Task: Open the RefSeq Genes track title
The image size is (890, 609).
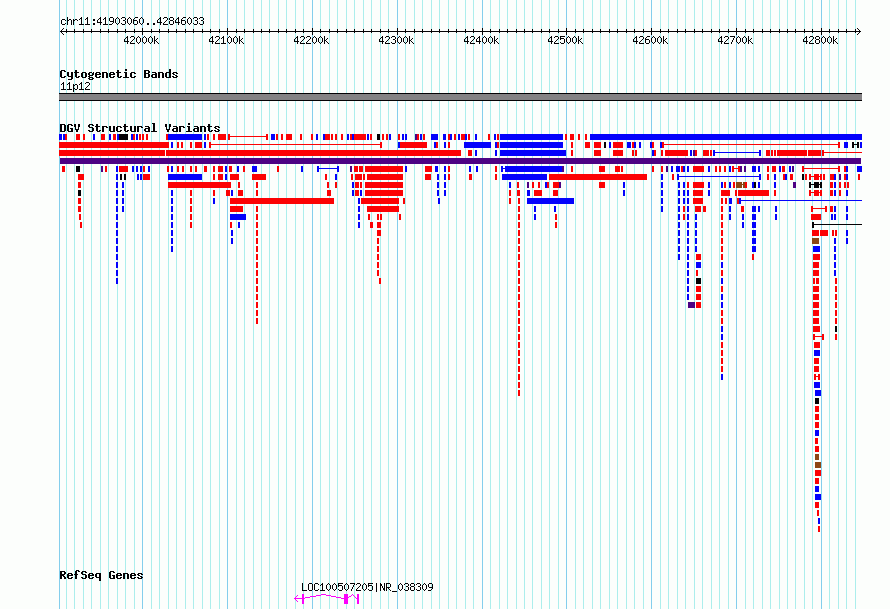Action: point(101,575)
